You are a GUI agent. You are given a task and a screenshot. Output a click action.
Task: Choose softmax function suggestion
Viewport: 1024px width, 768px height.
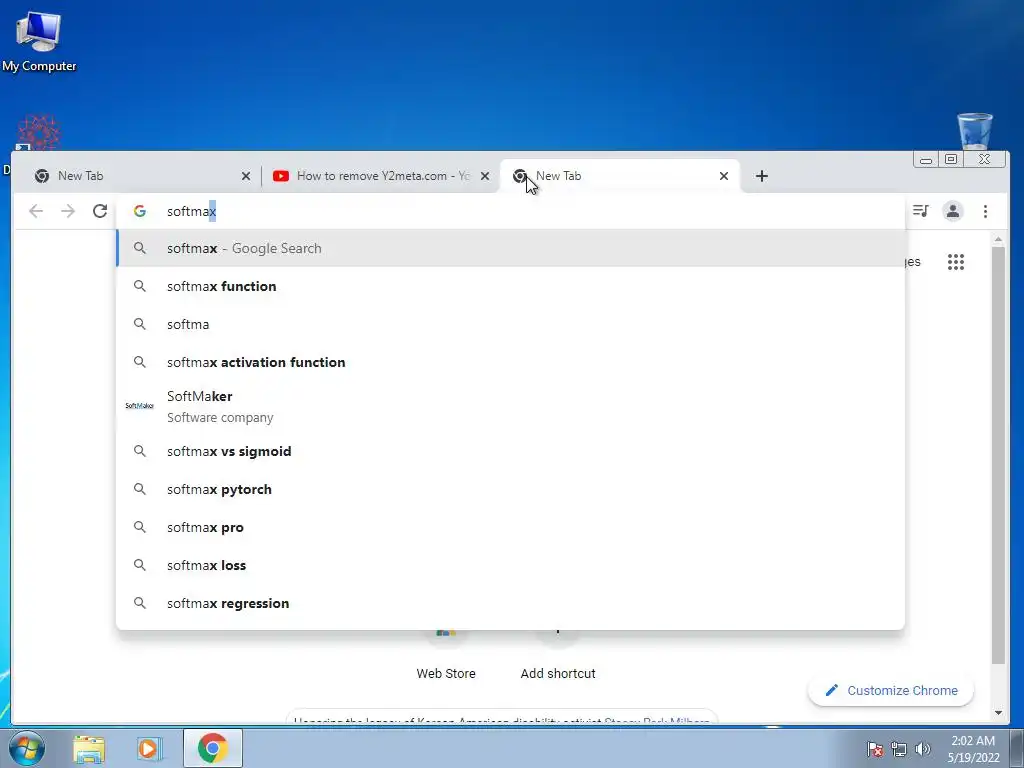[x=511, y=286]
